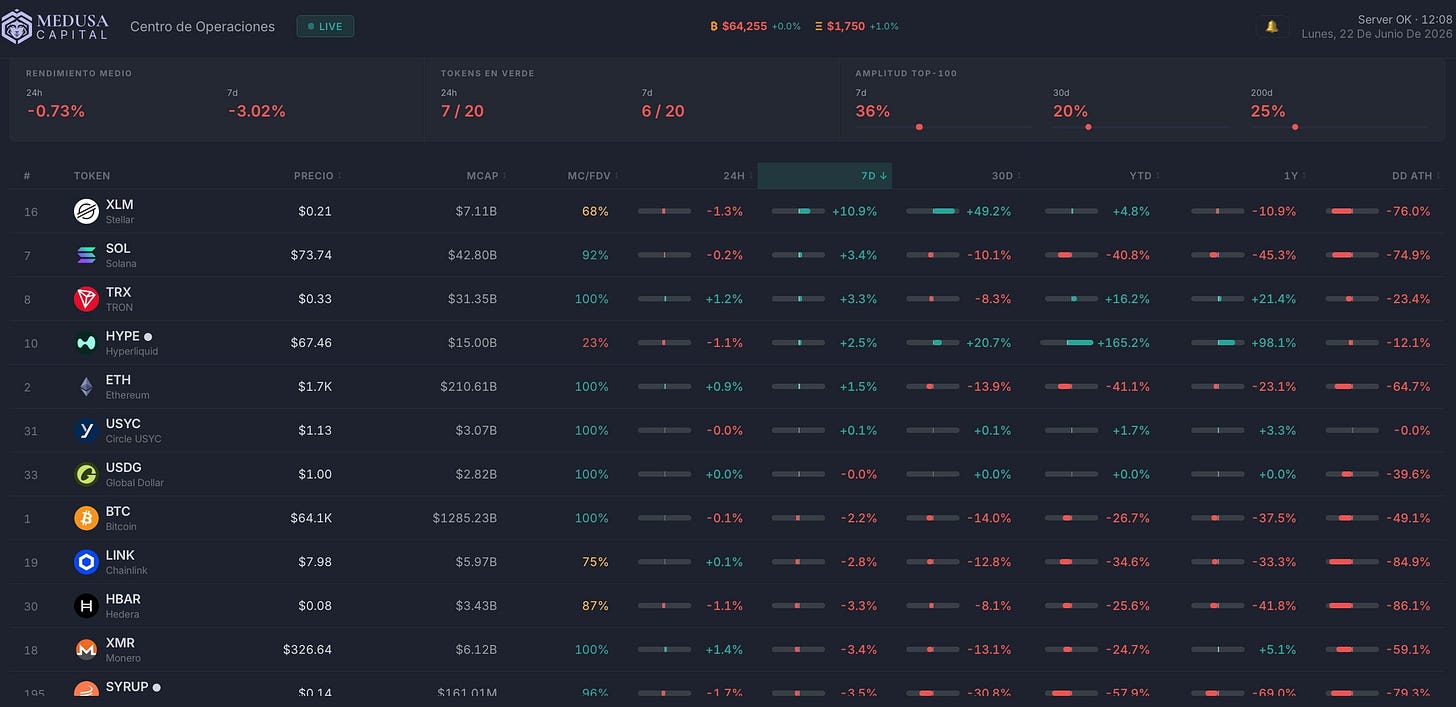Click HYPE's +165.2% YTD bar
This screenshot has width=1456, height=707.
(1066, 343)
